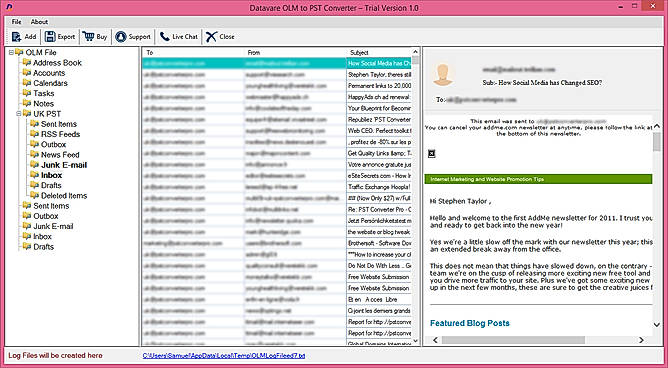668x368 pixels.
Task: Select email 'How Social Media has Ch...'
Action: (x=277, y=63)
